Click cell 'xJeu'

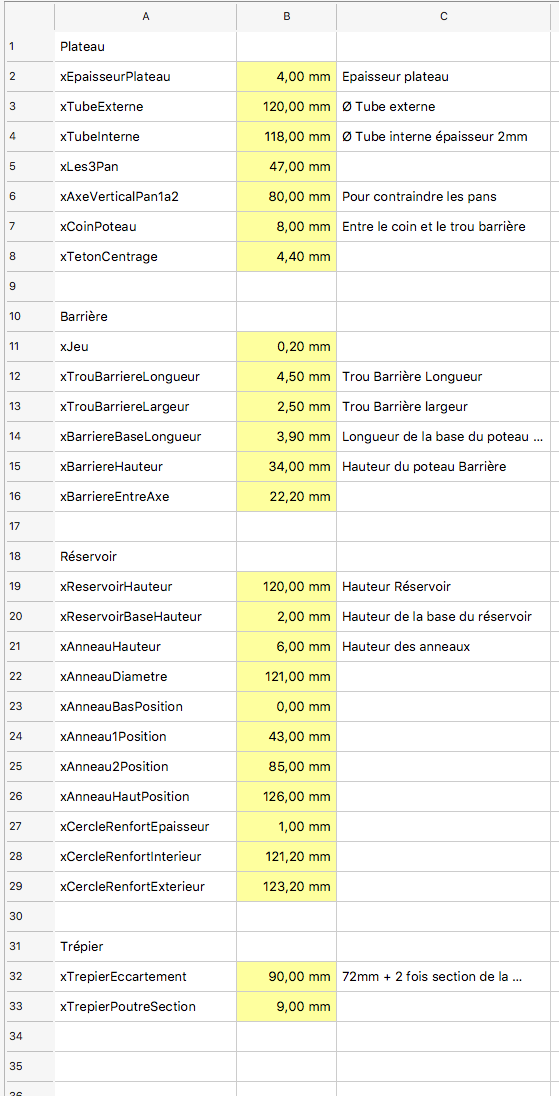(x=145, y=346)
